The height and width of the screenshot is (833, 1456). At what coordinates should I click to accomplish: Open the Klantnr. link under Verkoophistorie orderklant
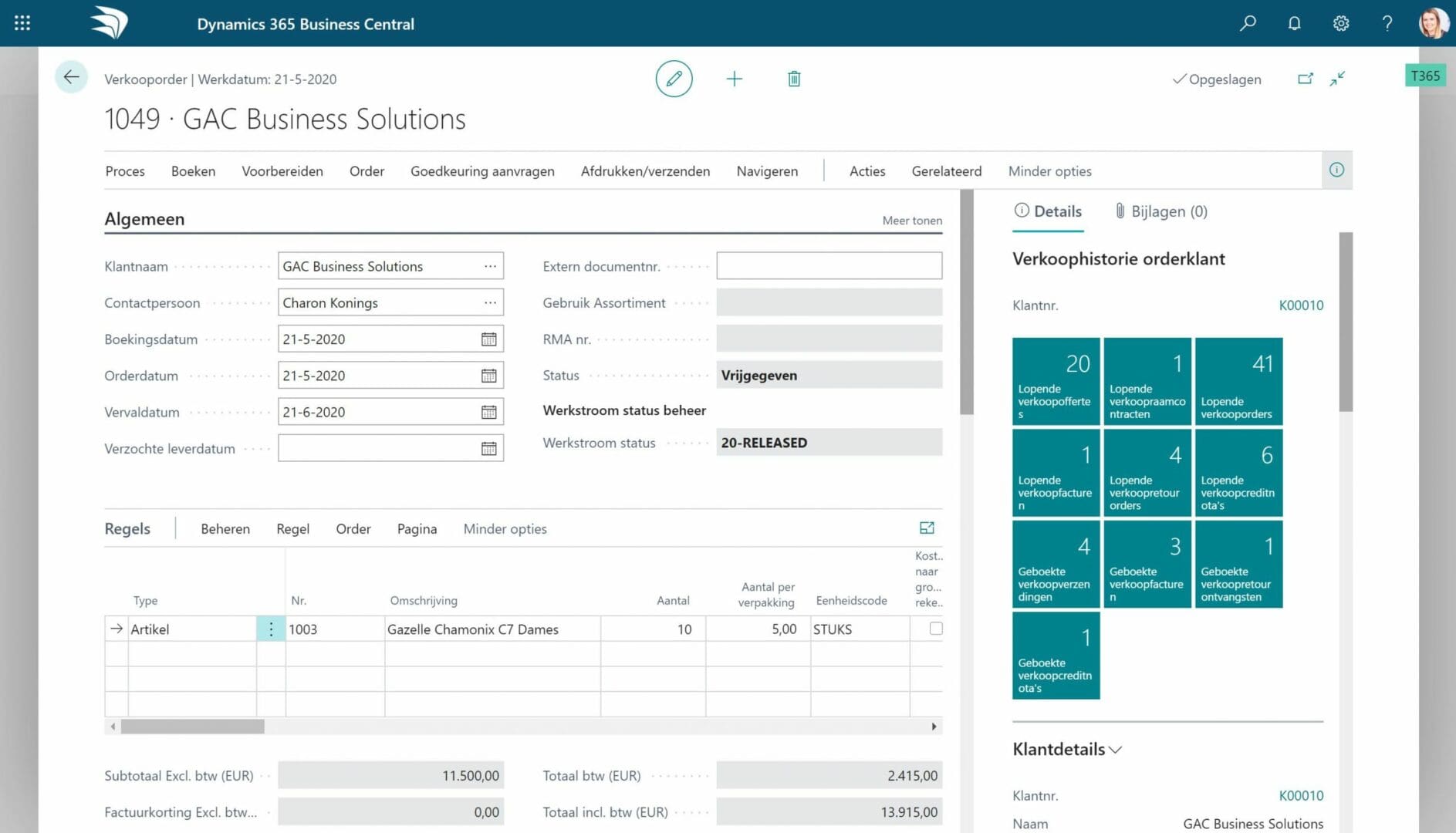[1301, 305]
